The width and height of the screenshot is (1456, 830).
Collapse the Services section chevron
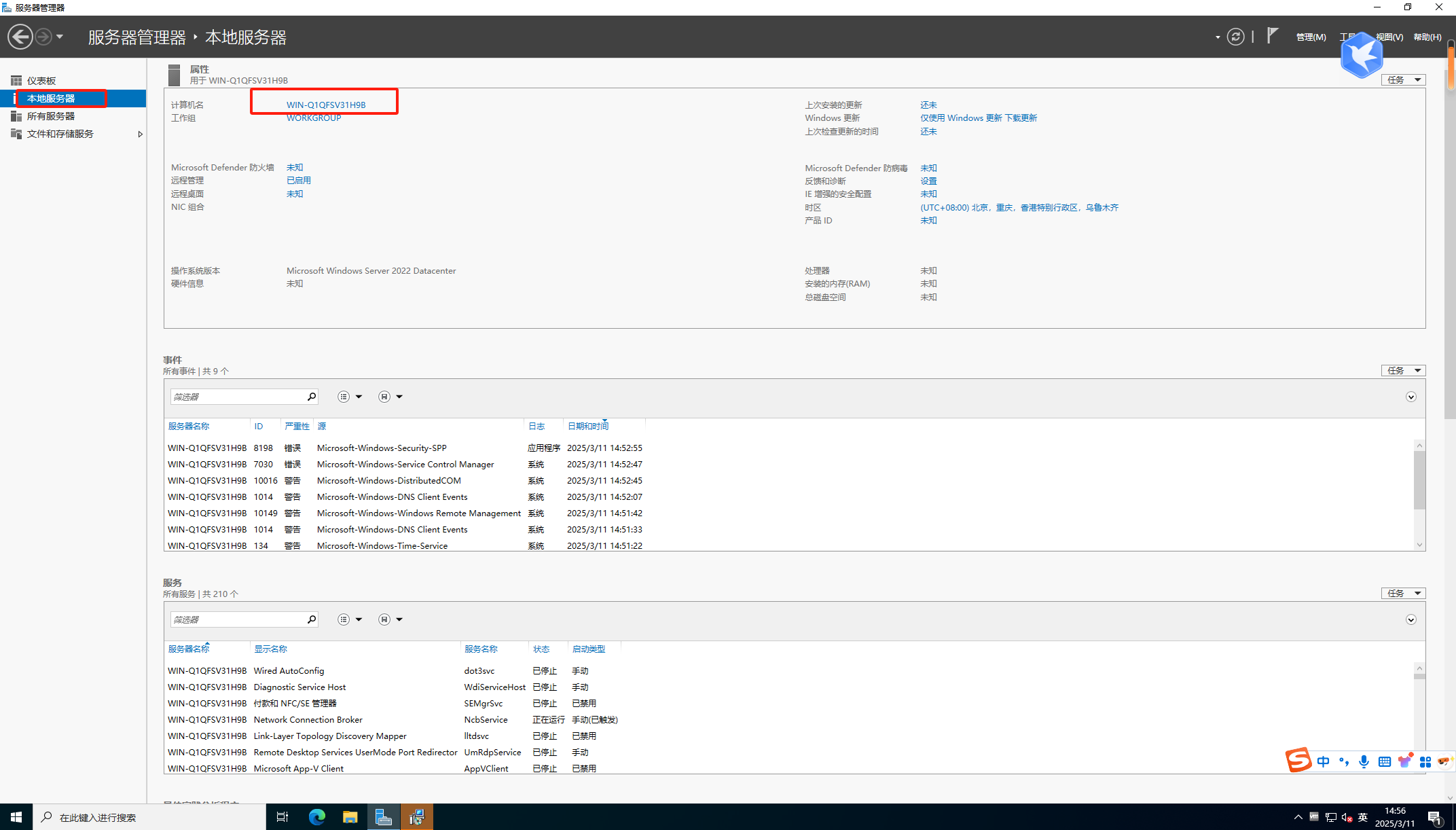point(1410,619)
